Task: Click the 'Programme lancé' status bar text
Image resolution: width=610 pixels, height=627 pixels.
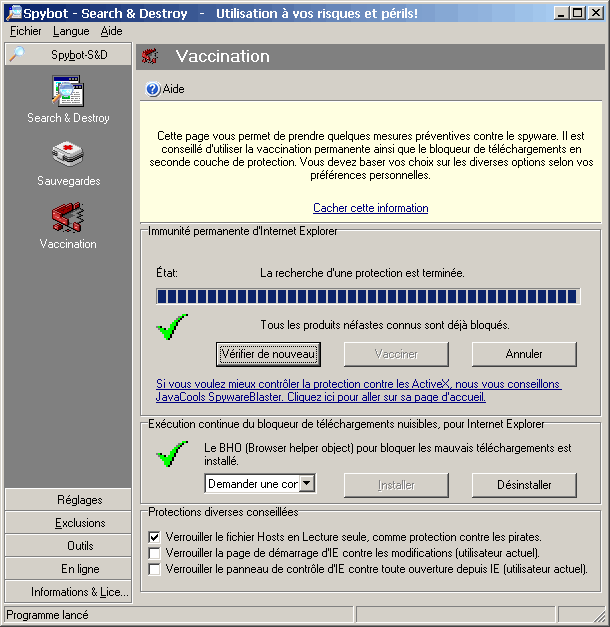Action: (47, 615)
